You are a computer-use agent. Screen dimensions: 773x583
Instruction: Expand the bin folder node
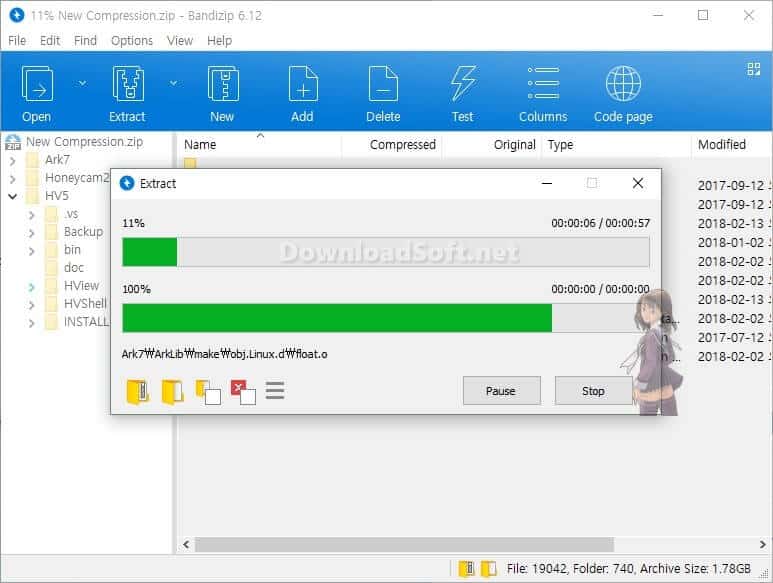pyautogui.click(x=32, y=251)
